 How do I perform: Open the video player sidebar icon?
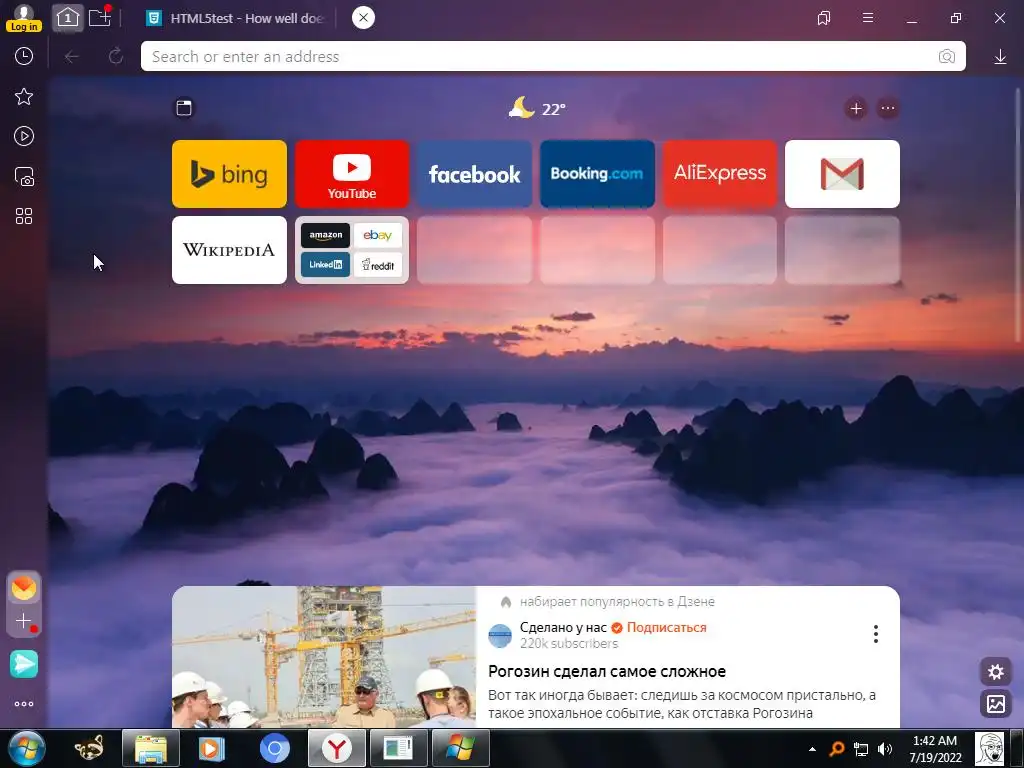(x=24, y=136)
